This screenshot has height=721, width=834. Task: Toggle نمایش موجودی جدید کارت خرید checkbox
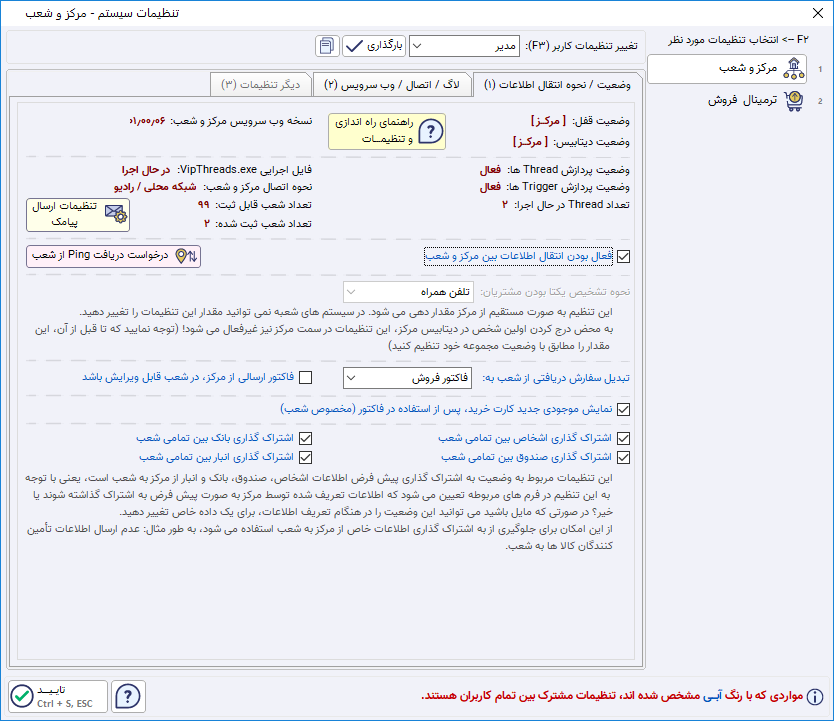624,409
